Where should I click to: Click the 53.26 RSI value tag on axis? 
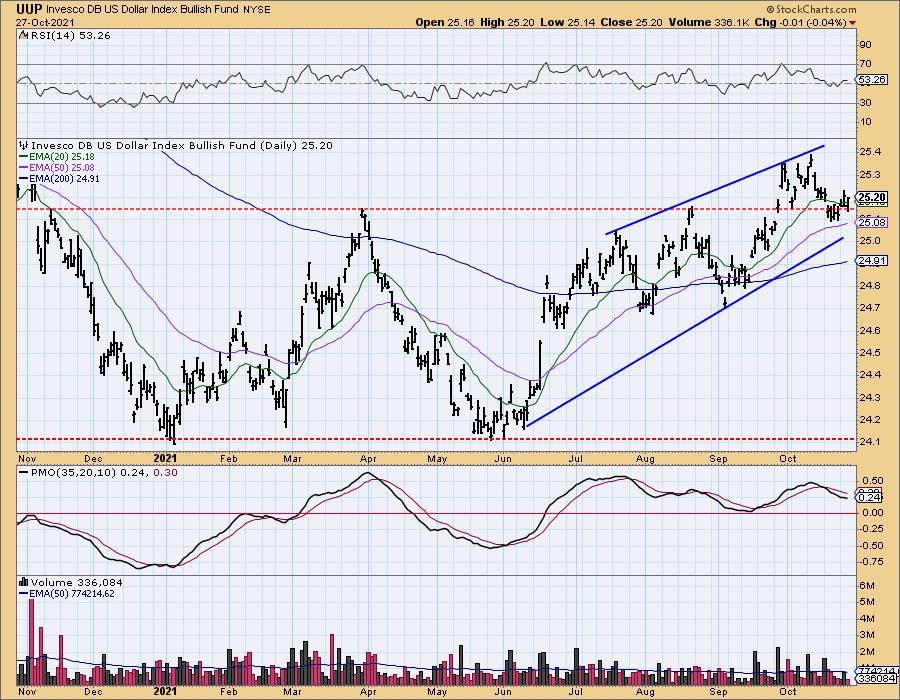click(872, 80)
